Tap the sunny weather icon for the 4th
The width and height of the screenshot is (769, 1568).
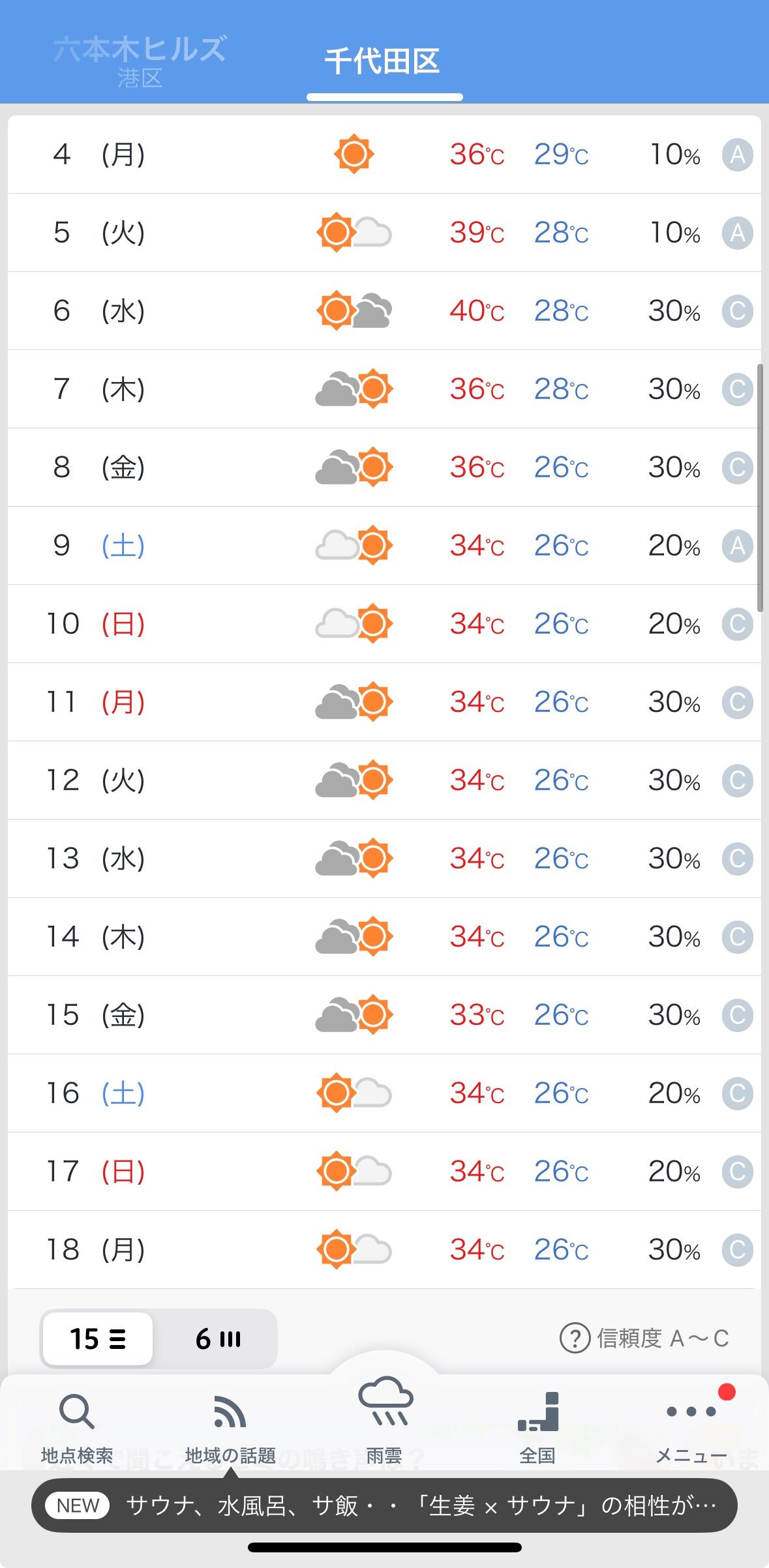354,155
